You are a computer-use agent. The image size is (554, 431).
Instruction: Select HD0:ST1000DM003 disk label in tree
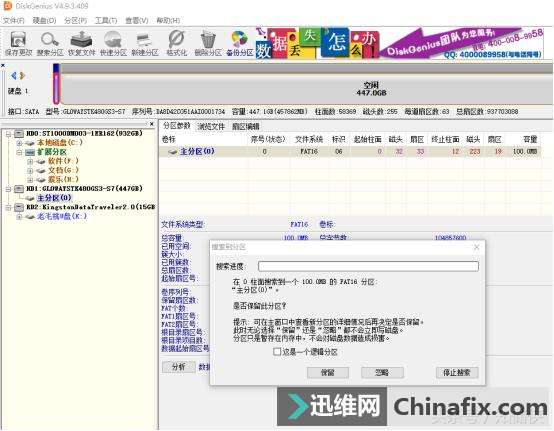click(84, 134)
